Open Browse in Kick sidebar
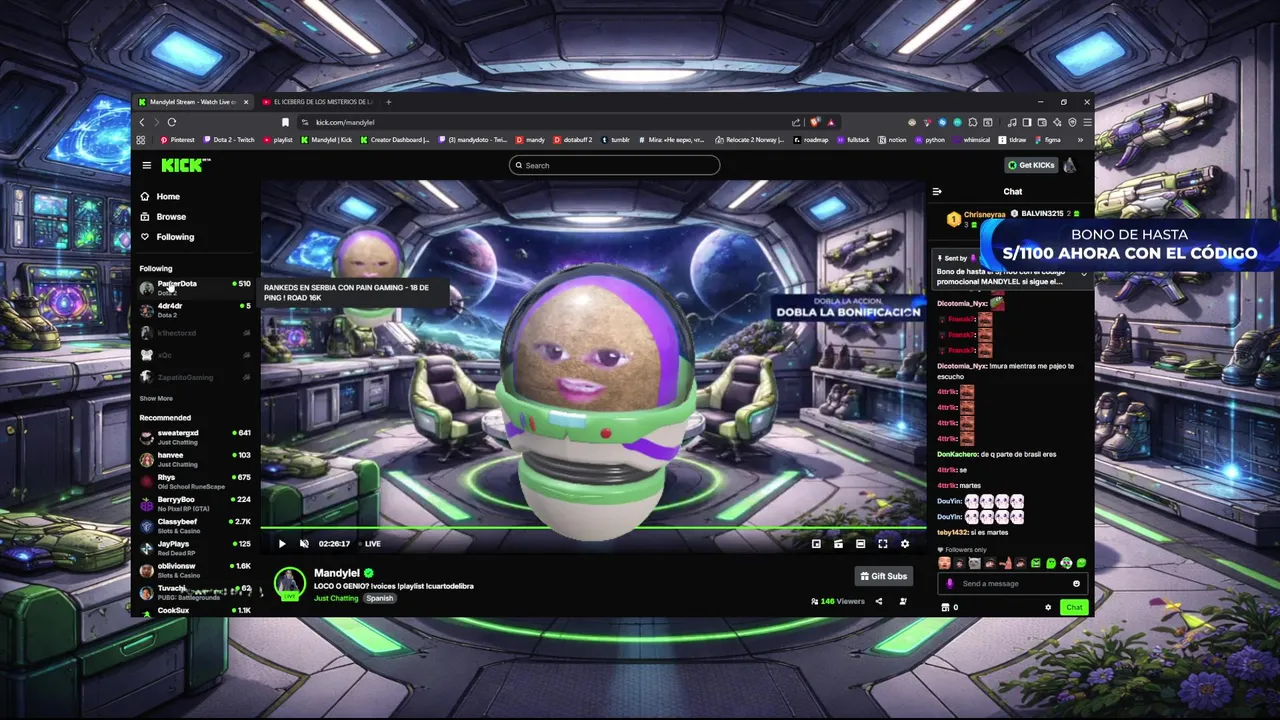The width and height of the screenshot is (1280, 720). (x=163, y=216)
